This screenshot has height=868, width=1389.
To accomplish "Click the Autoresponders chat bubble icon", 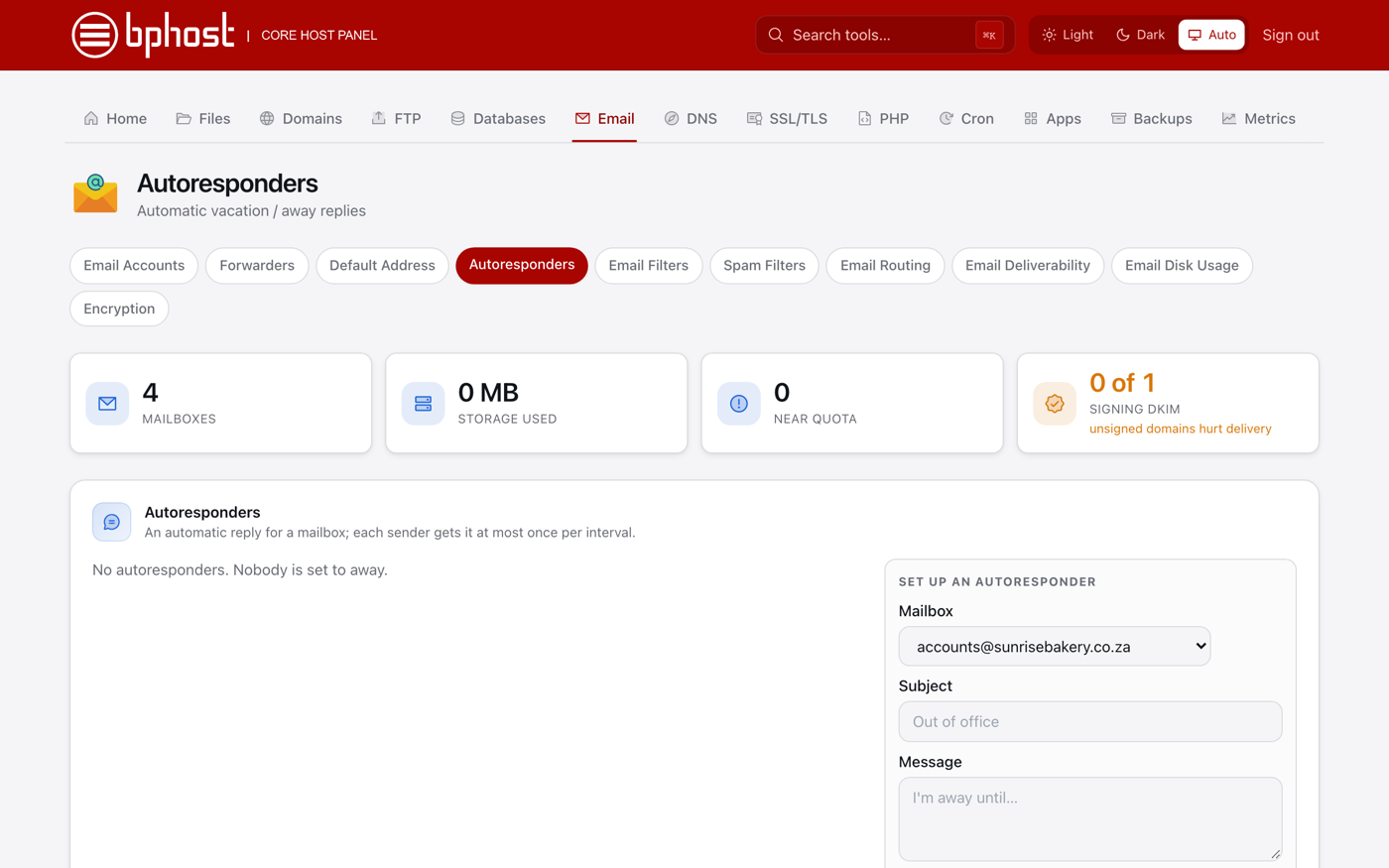I will 112,522.
